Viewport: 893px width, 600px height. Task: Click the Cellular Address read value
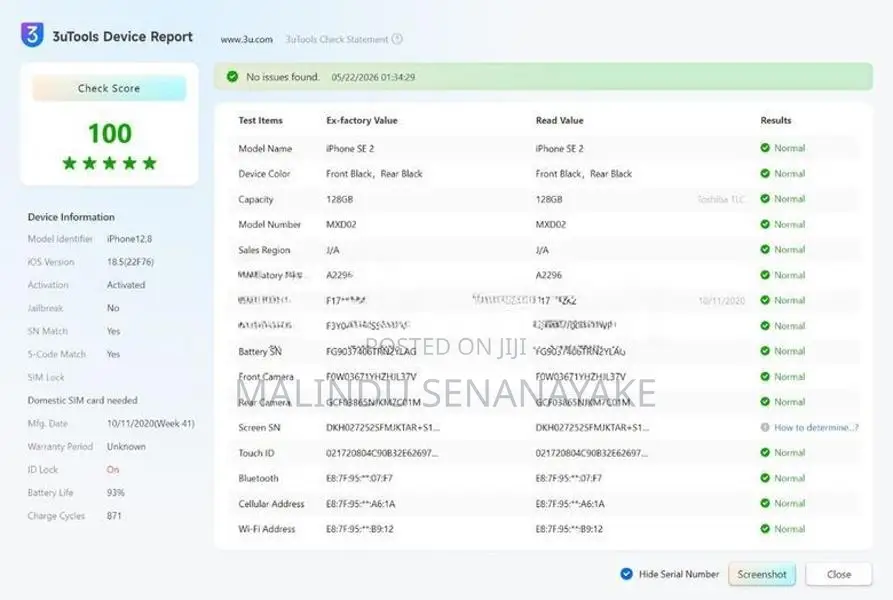[570, 504]
